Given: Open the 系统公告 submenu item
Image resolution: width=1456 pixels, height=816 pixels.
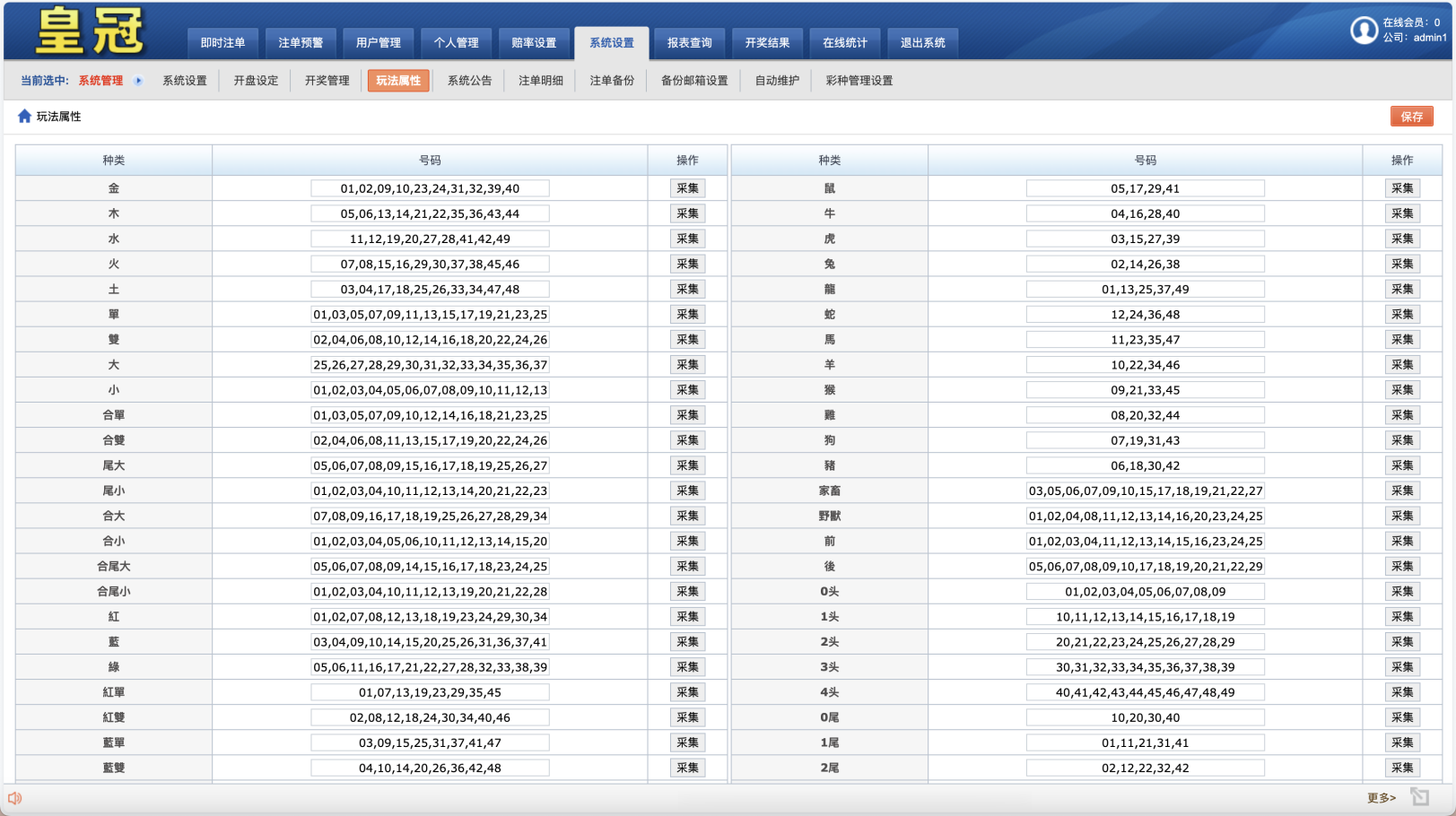Looking at the screenshot, I should (469, 81).
